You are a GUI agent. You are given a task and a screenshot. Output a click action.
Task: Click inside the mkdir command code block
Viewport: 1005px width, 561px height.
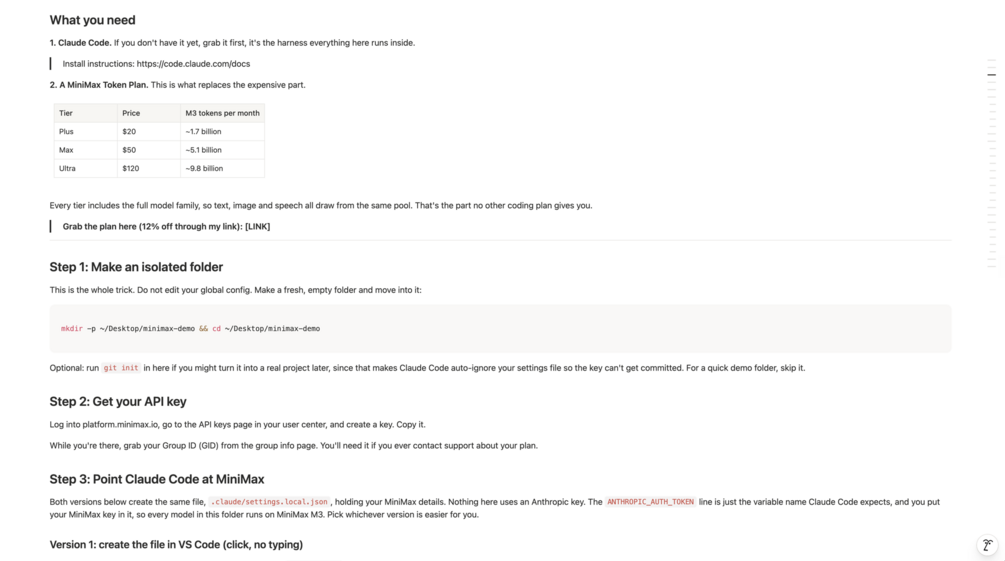500,328
